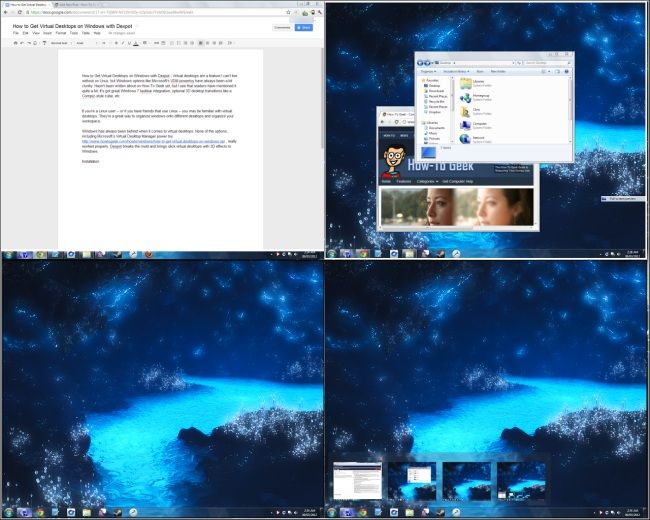
Task: Select Music under Libraries in Explorer
Action: point(431,133)
